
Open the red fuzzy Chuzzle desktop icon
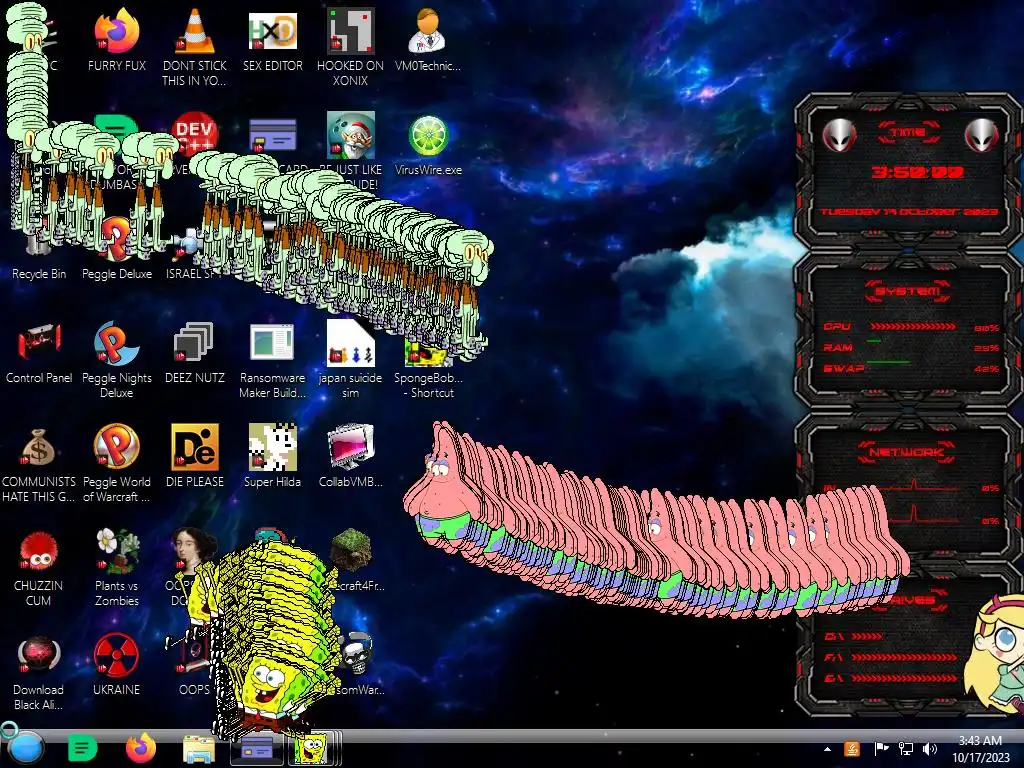39,551
